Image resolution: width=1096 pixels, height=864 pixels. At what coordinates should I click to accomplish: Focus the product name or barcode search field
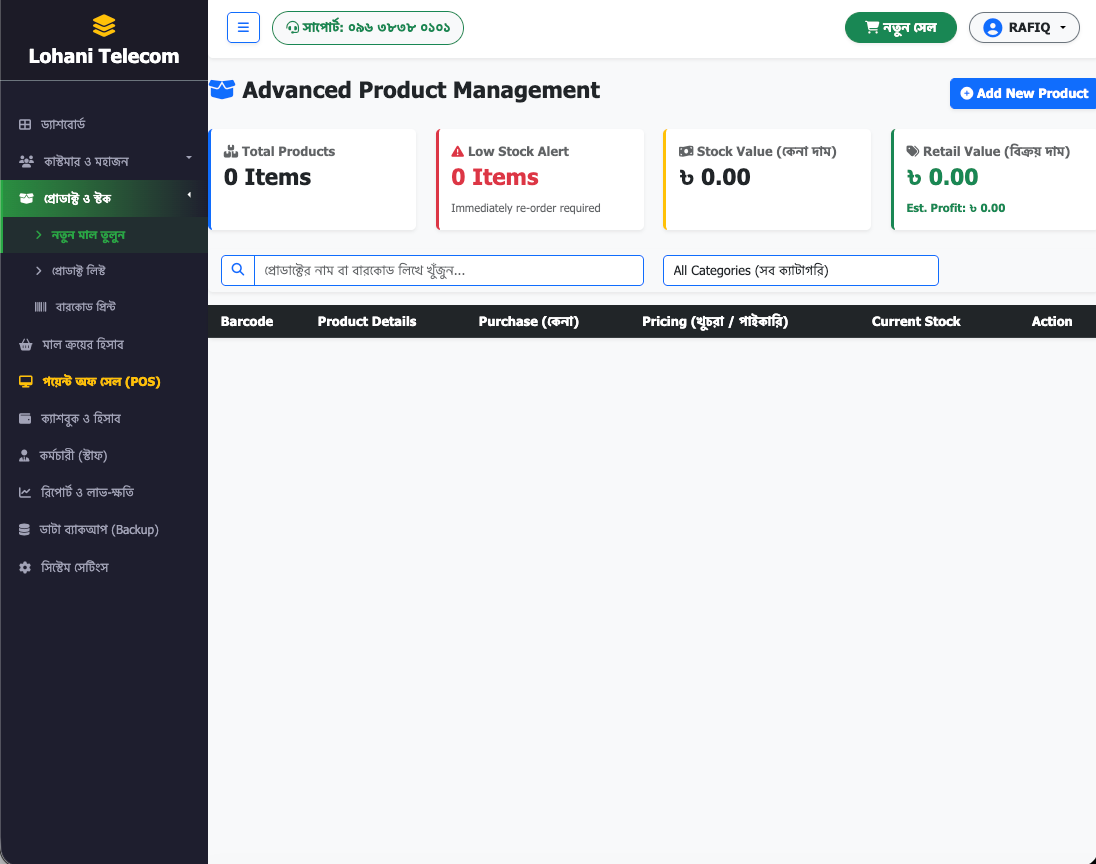click(449, 271)
